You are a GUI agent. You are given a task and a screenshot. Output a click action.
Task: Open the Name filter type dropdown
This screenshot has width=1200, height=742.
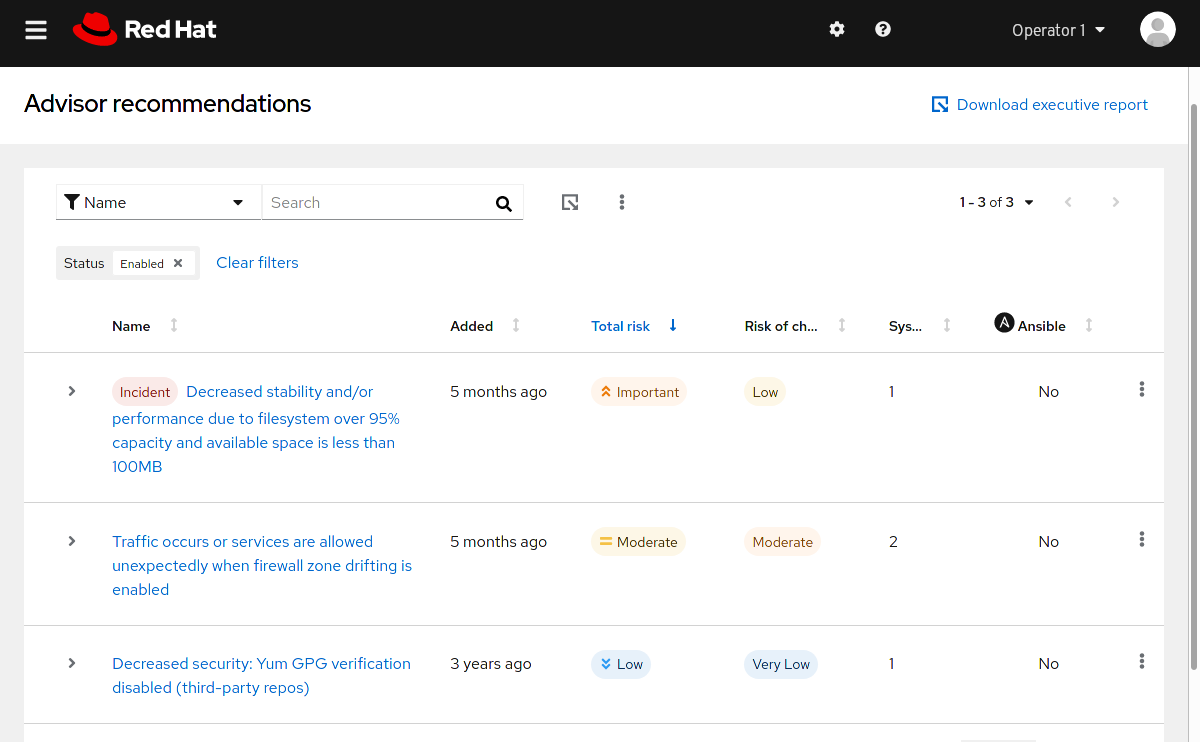157,203
